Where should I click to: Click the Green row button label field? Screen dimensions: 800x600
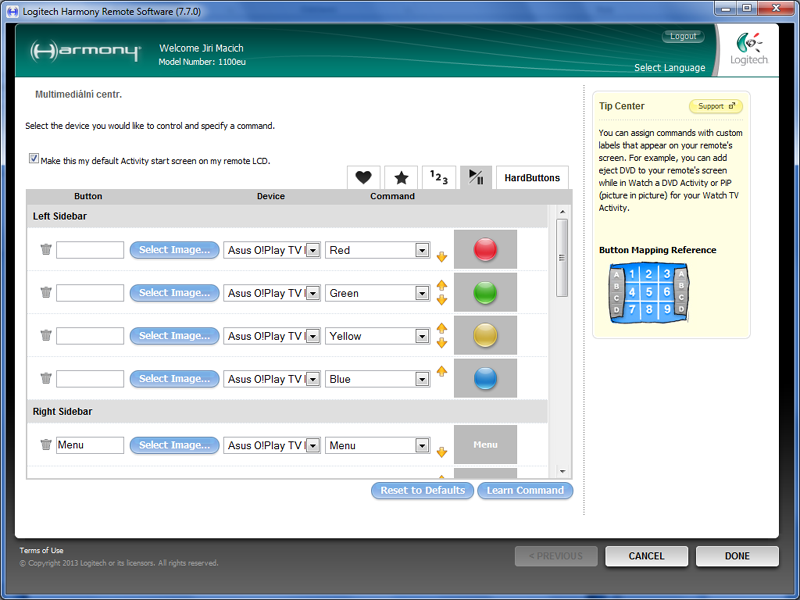click(x=90, y=293)
